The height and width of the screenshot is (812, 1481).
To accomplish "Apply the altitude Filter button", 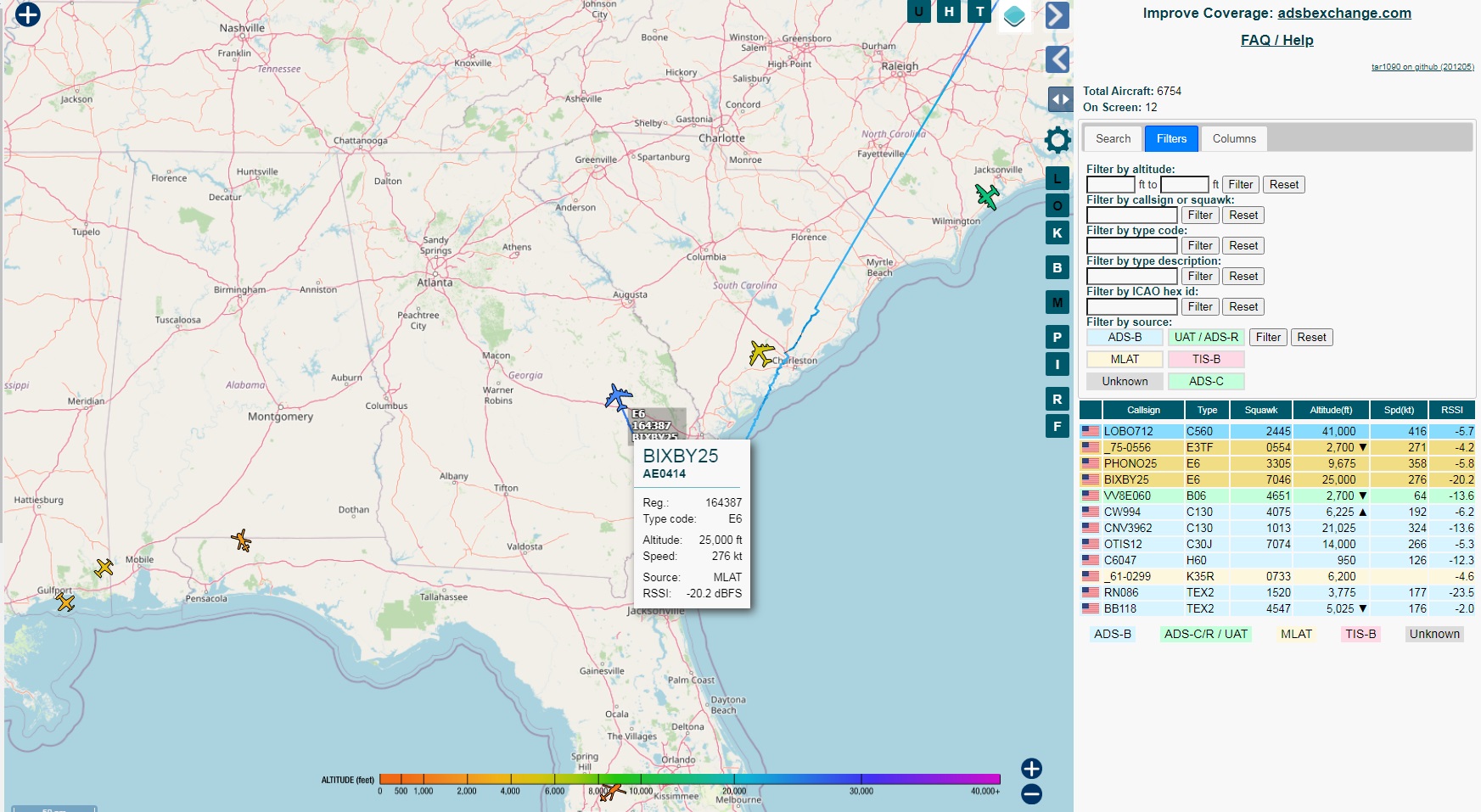I will coord(1240,184).
